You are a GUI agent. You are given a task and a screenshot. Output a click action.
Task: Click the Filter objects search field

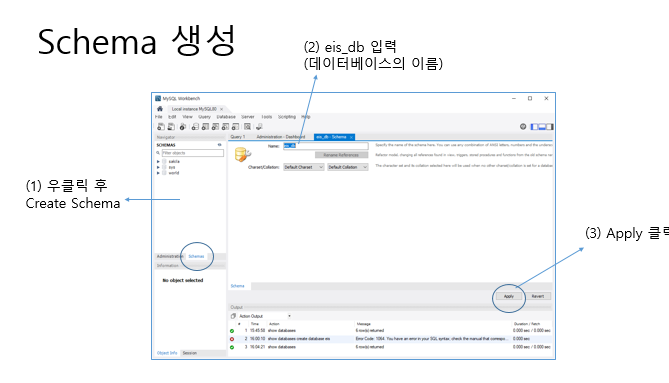tap(192, 153)
